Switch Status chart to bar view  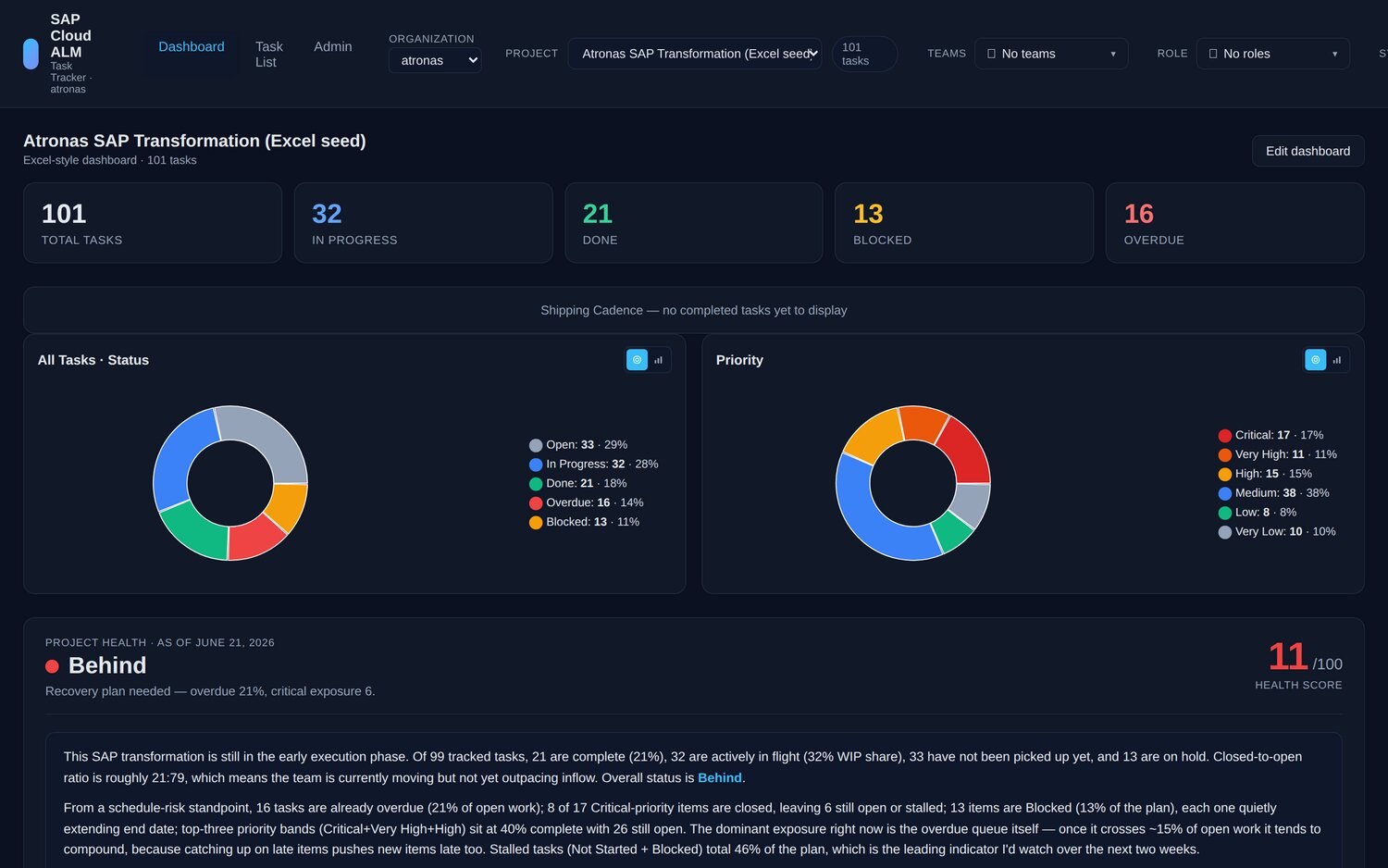point(658,360)
